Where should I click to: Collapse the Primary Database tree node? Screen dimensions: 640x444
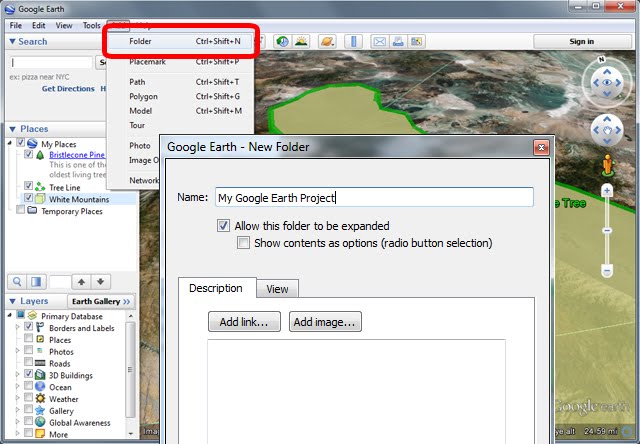click(10, 315)
